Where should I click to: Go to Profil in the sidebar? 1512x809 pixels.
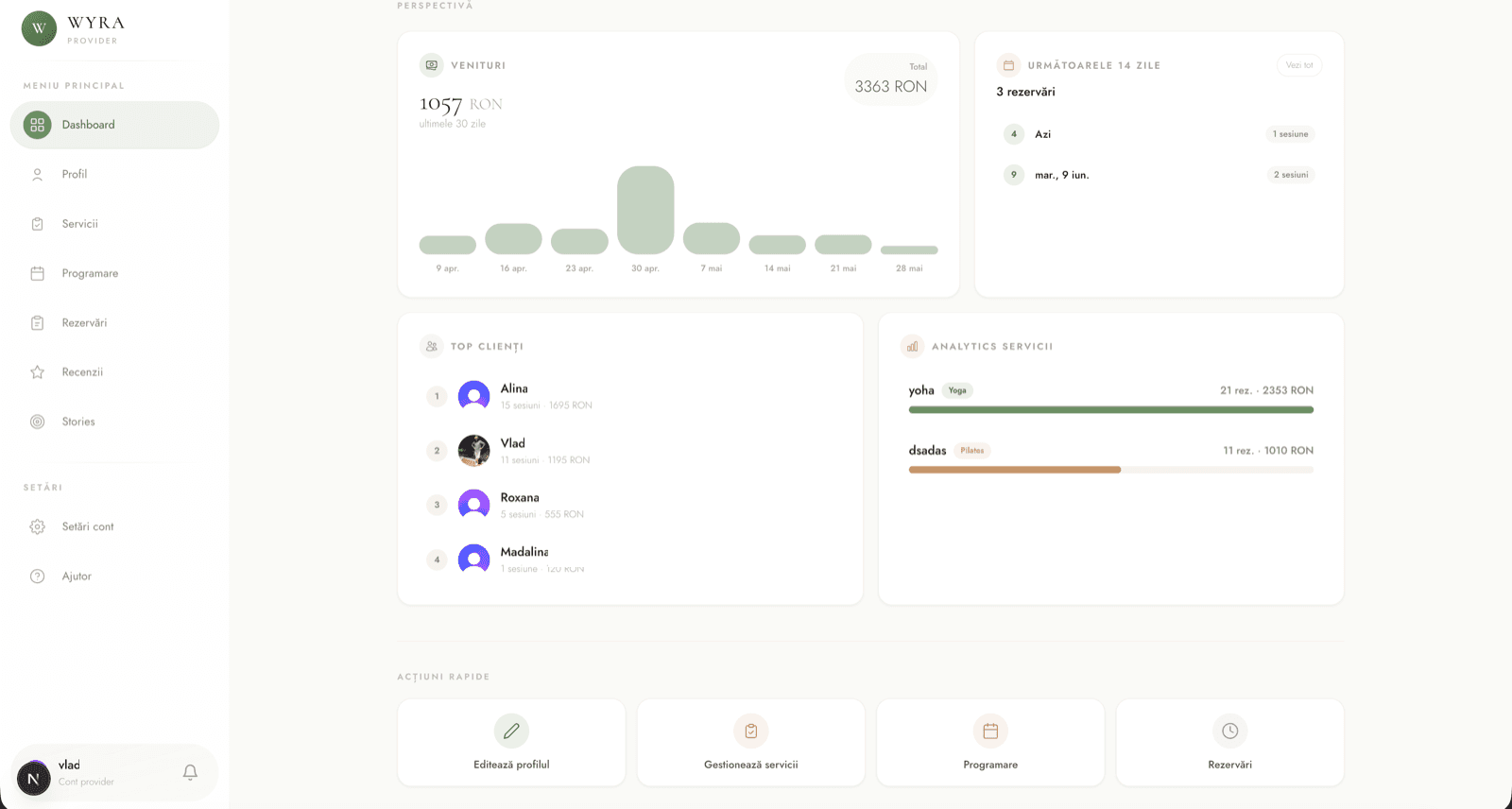pos(114,174)
